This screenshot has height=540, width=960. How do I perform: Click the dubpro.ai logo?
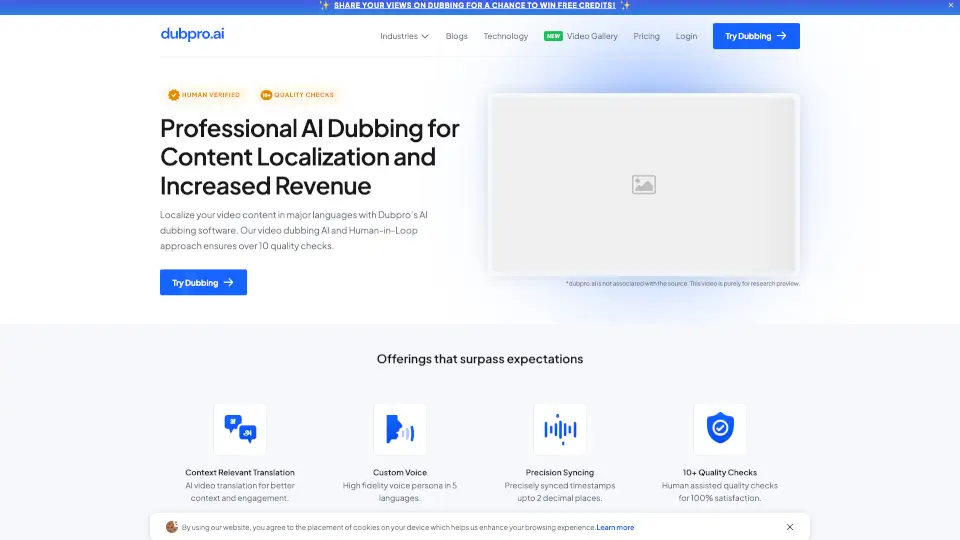[192, 34]
